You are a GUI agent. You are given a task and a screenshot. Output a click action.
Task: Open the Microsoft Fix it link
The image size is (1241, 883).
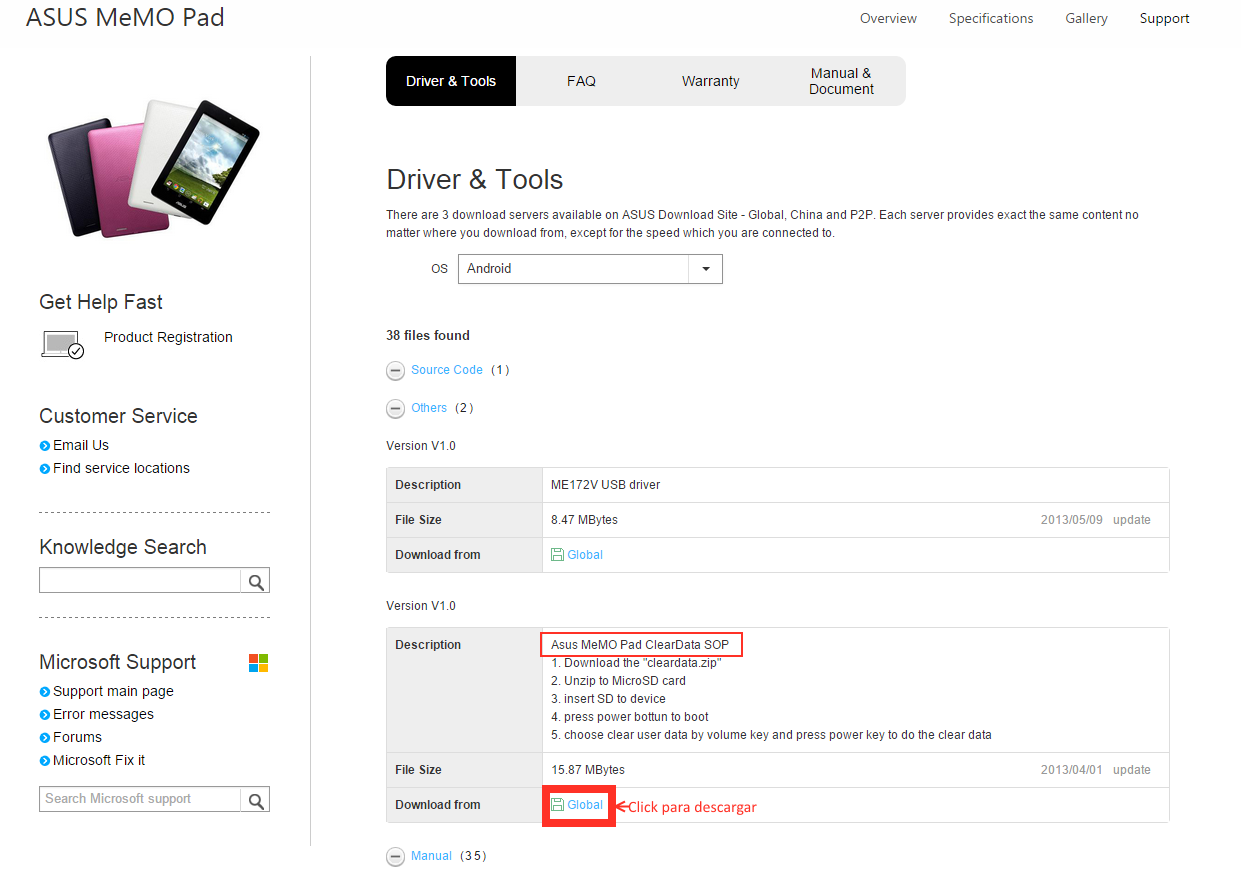pyautogui.click(x=99, y=760)
